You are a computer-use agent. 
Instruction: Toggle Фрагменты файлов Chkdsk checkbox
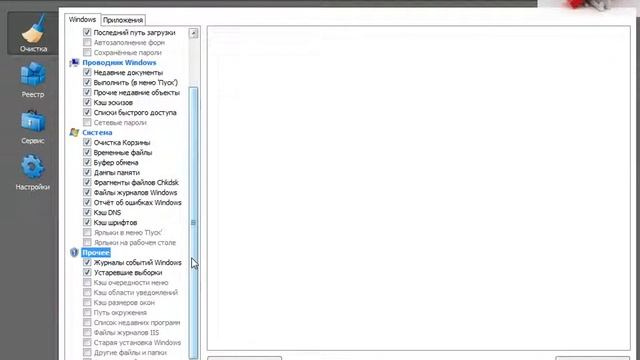click(87, 182)
